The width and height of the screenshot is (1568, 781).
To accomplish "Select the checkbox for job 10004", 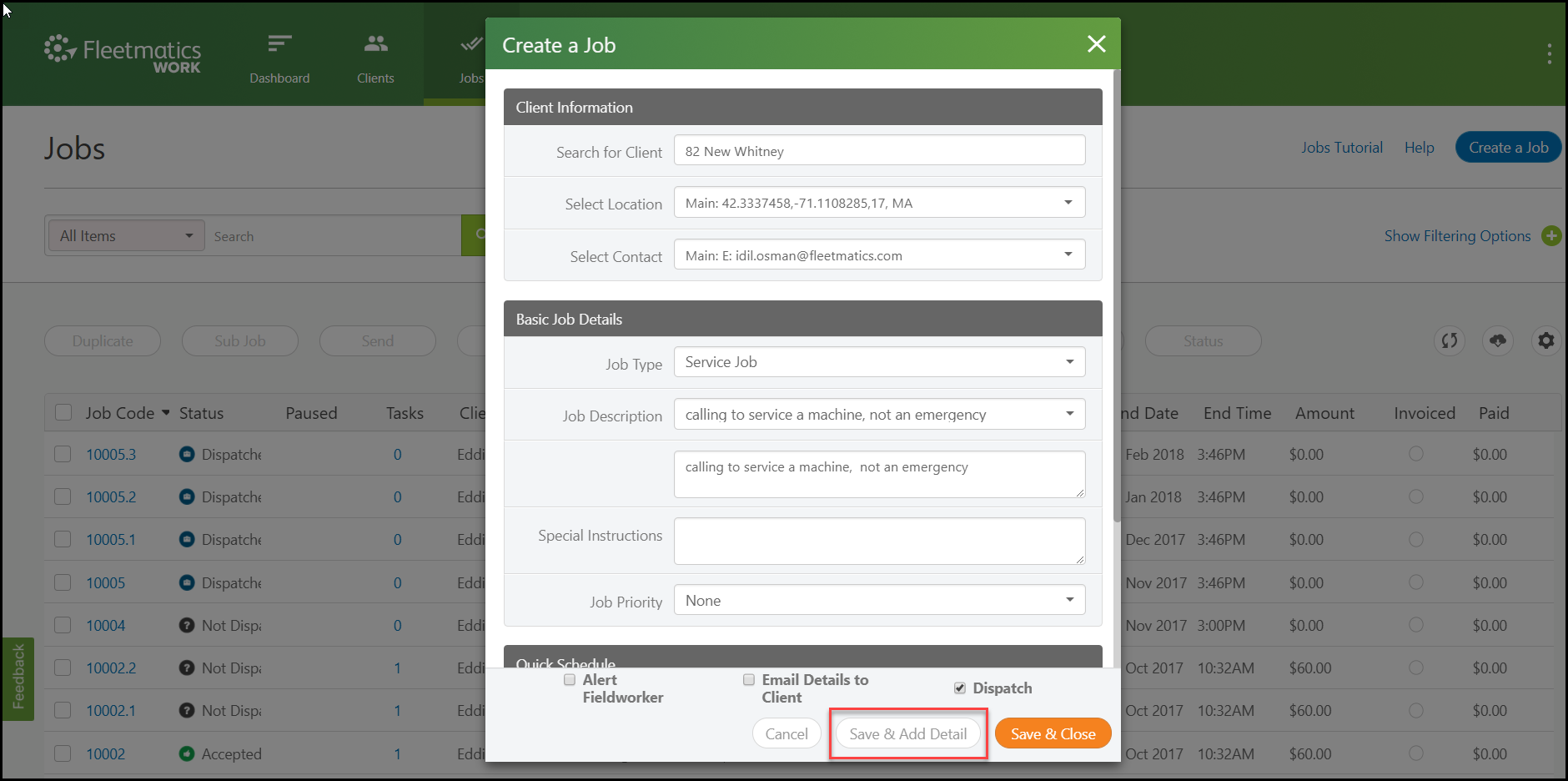I will pos(63,625).
